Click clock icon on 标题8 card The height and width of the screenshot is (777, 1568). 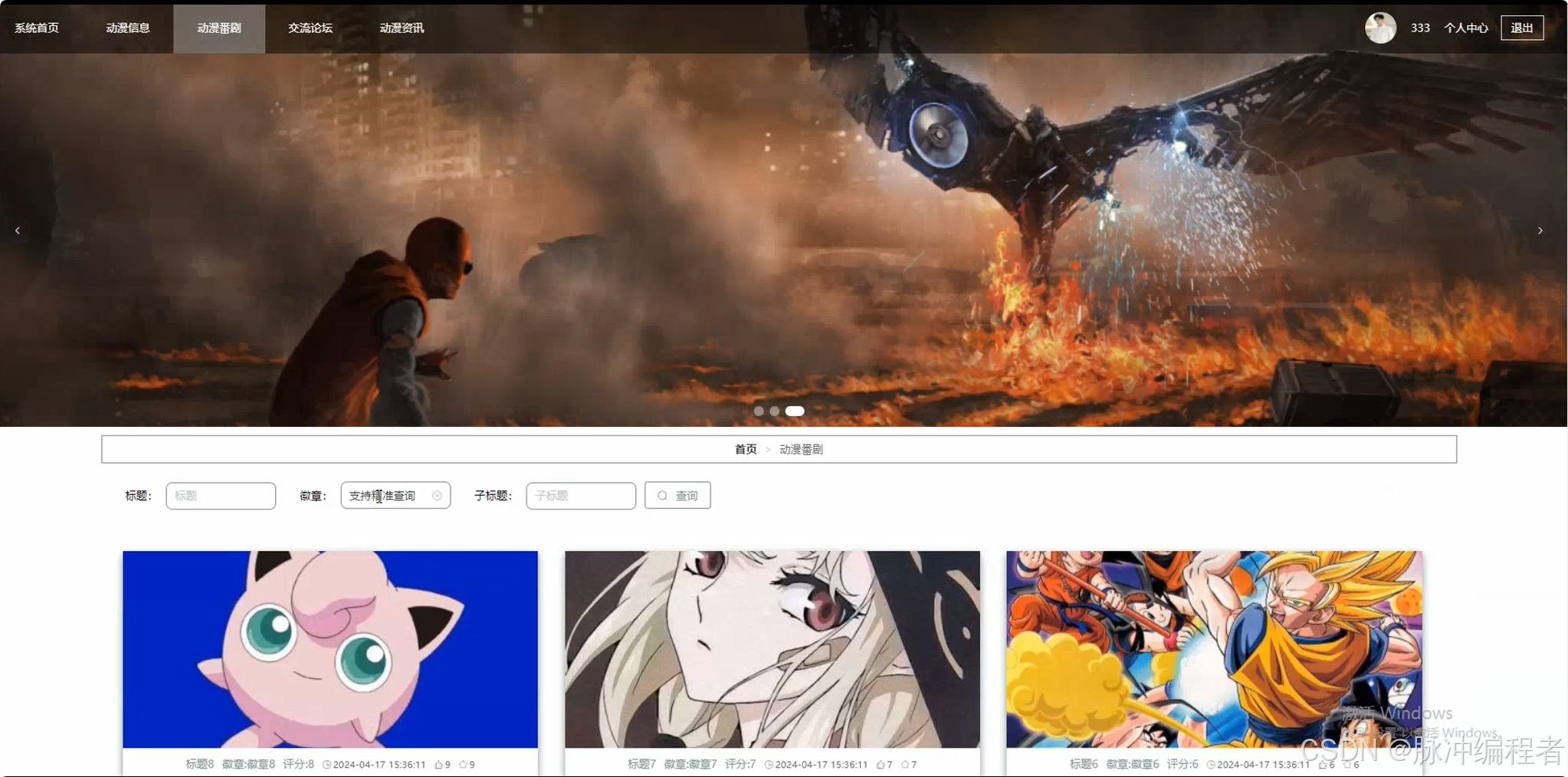coord(326,765)
